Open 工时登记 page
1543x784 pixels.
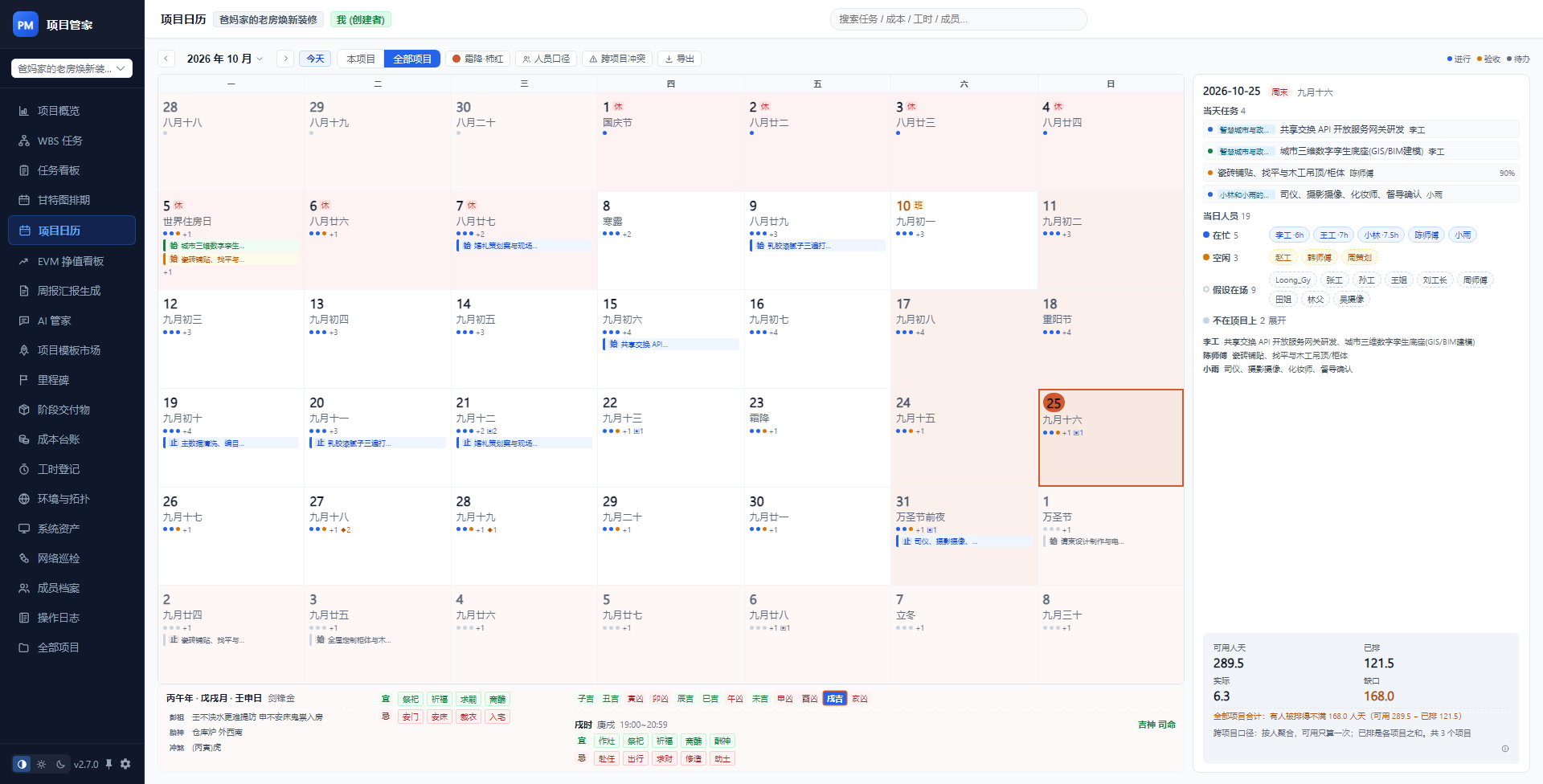tap(72, 469)
